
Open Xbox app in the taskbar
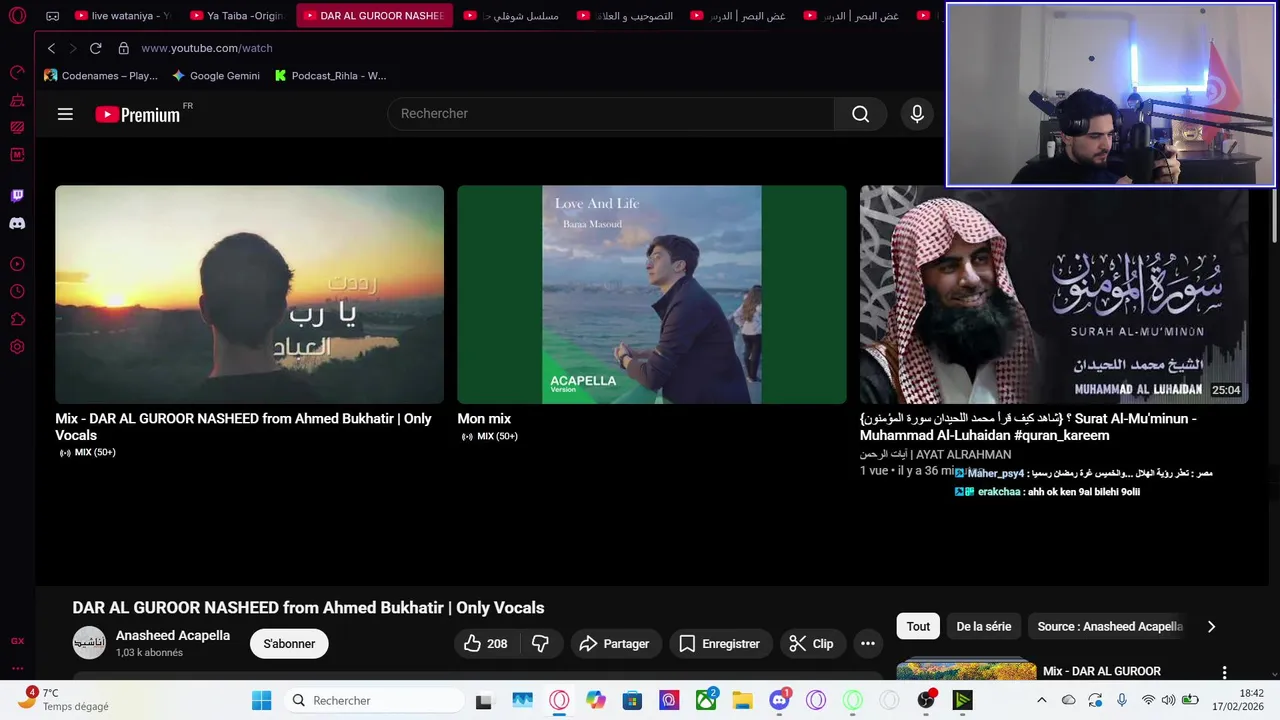coord(706,700)
